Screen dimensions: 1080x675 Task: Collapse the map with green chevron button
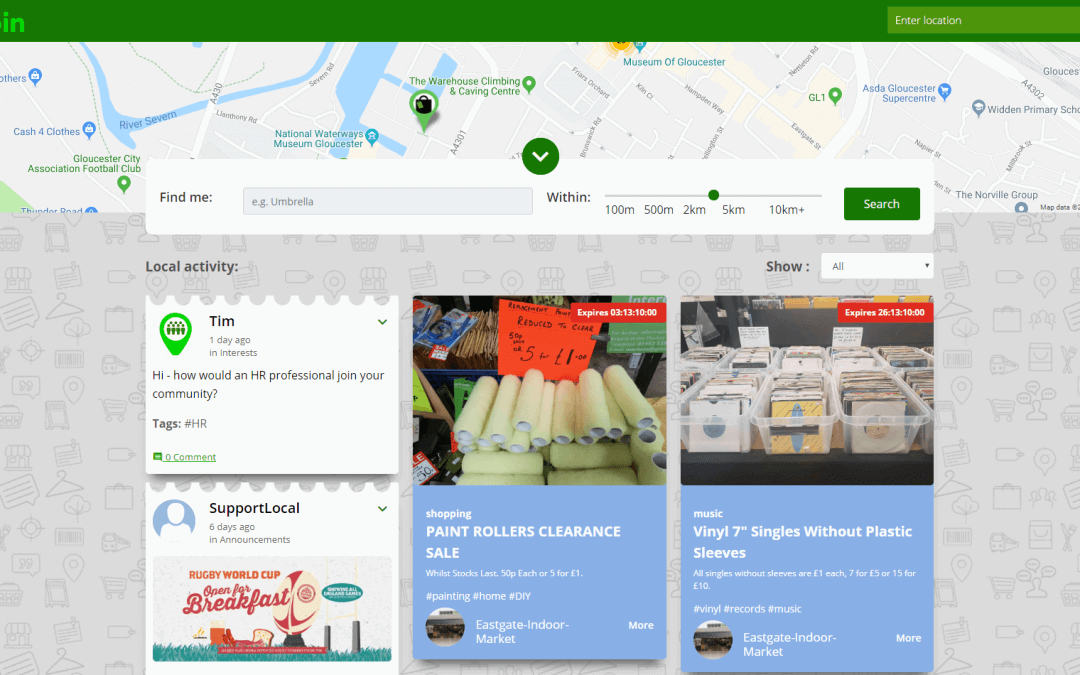click(x=540, y=156)
